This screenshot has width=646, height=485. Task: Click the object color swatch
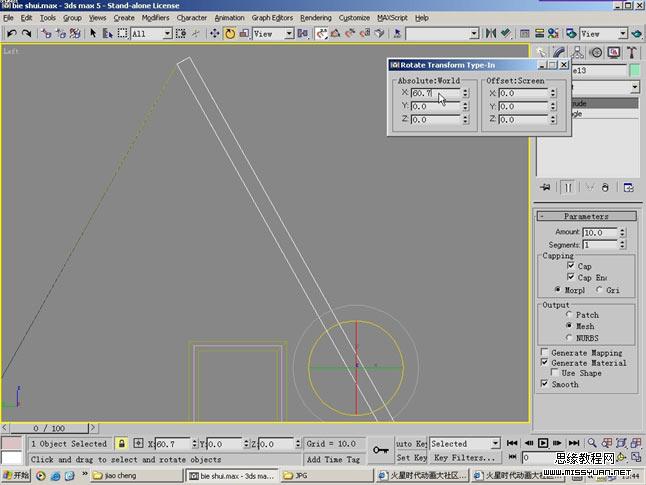tap(635, 70)
